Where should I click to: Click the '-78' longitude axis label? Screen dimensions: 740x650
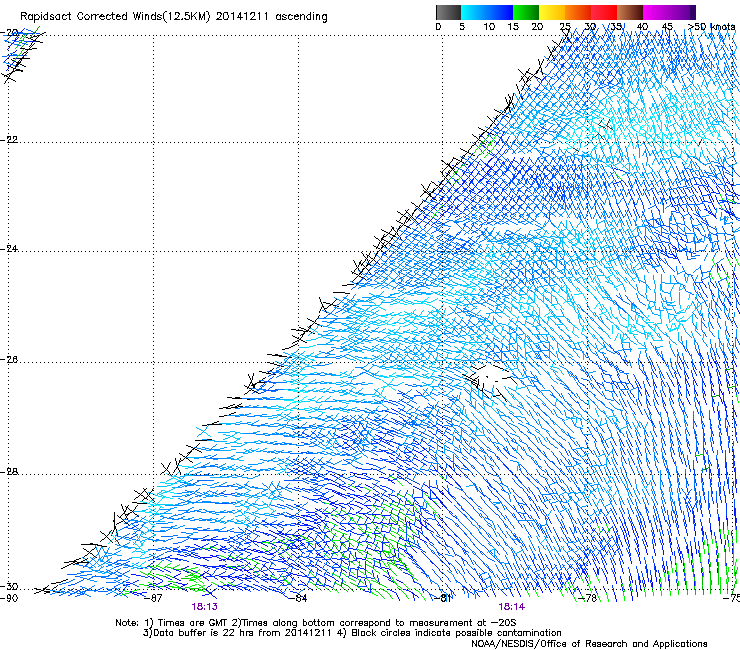coord(588,598)
